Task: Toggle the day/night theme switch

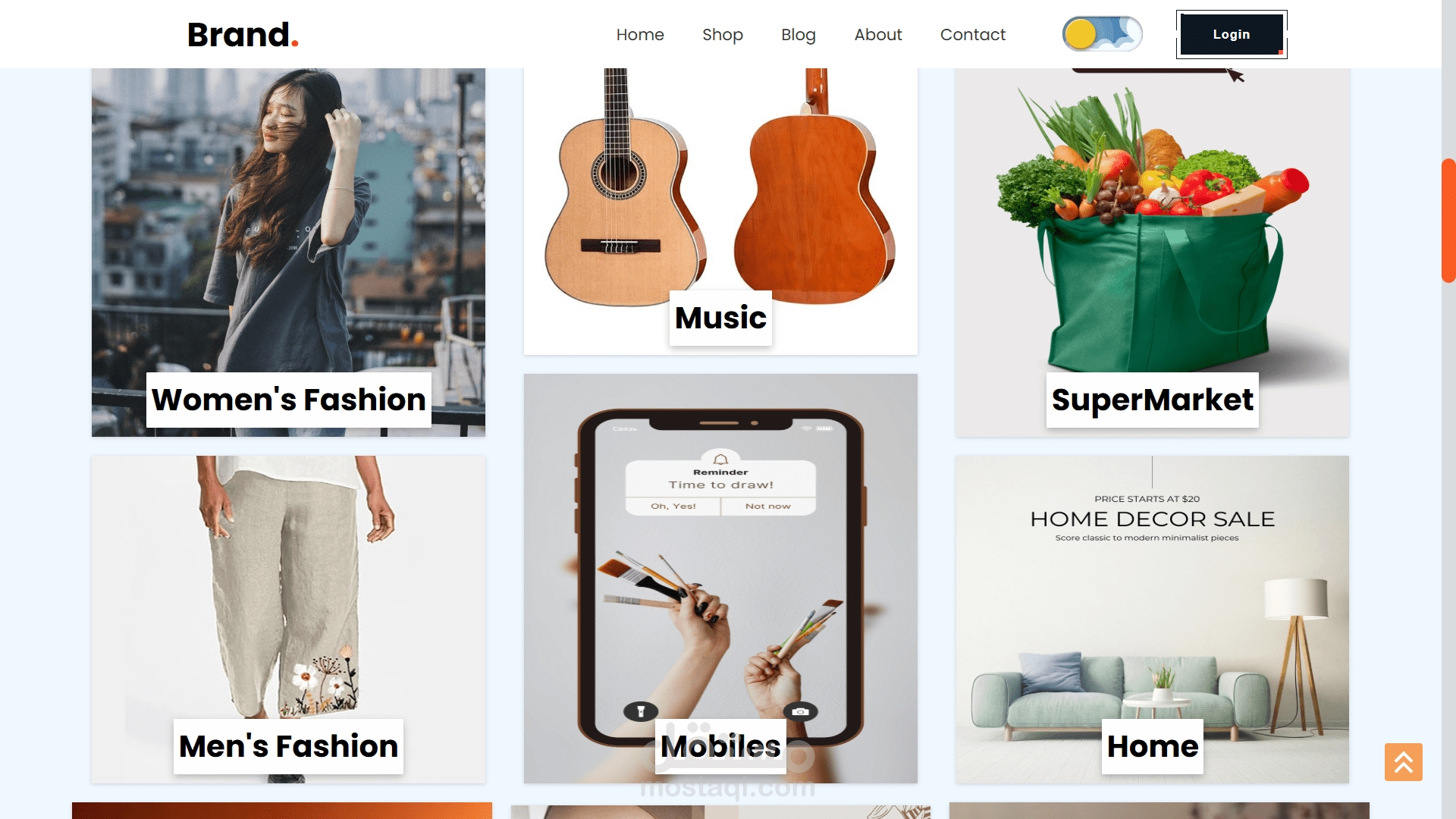Action: pos(1102,34)
